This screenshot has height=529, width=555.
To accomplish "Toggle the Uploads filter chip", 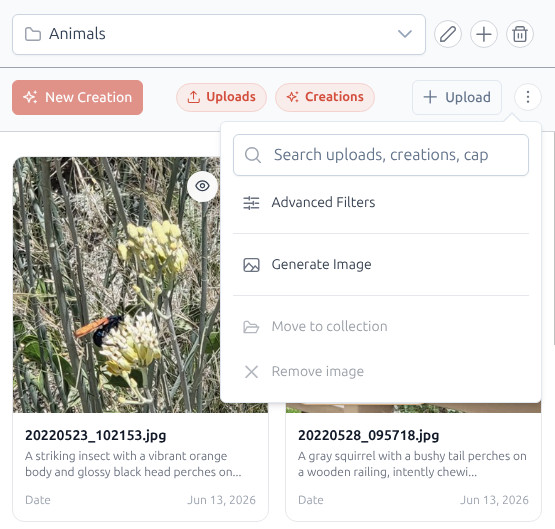I will click(x=221, y=97).
